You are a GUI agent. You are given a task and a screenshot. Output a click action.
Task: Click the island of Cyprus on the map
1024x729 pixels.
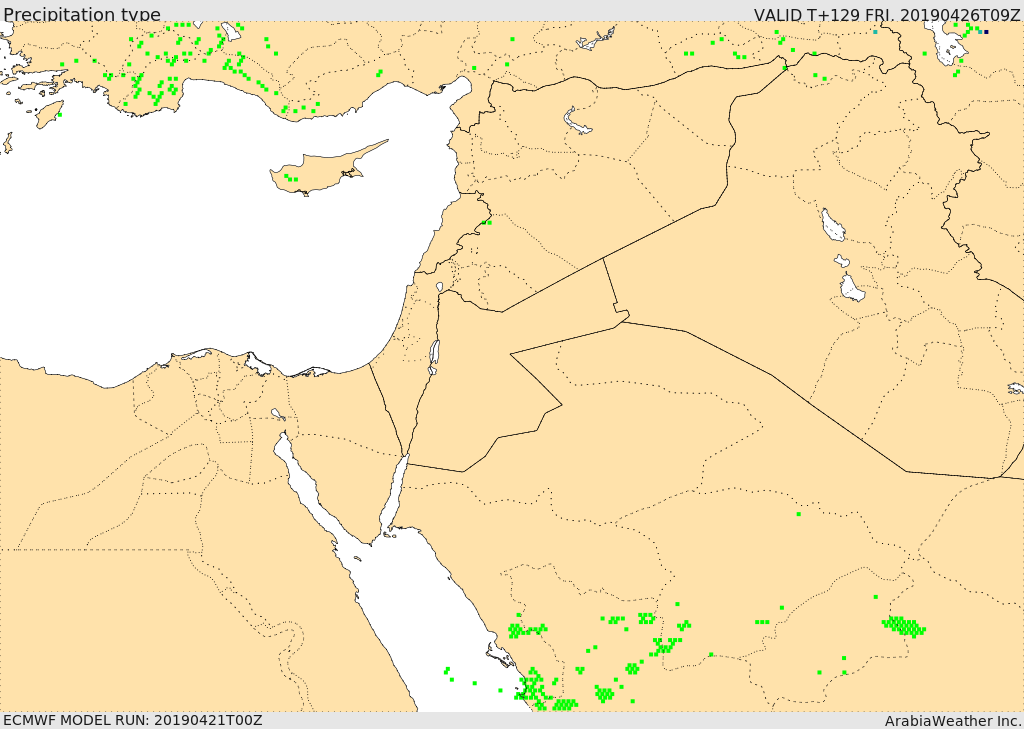[x=323, y=171]
